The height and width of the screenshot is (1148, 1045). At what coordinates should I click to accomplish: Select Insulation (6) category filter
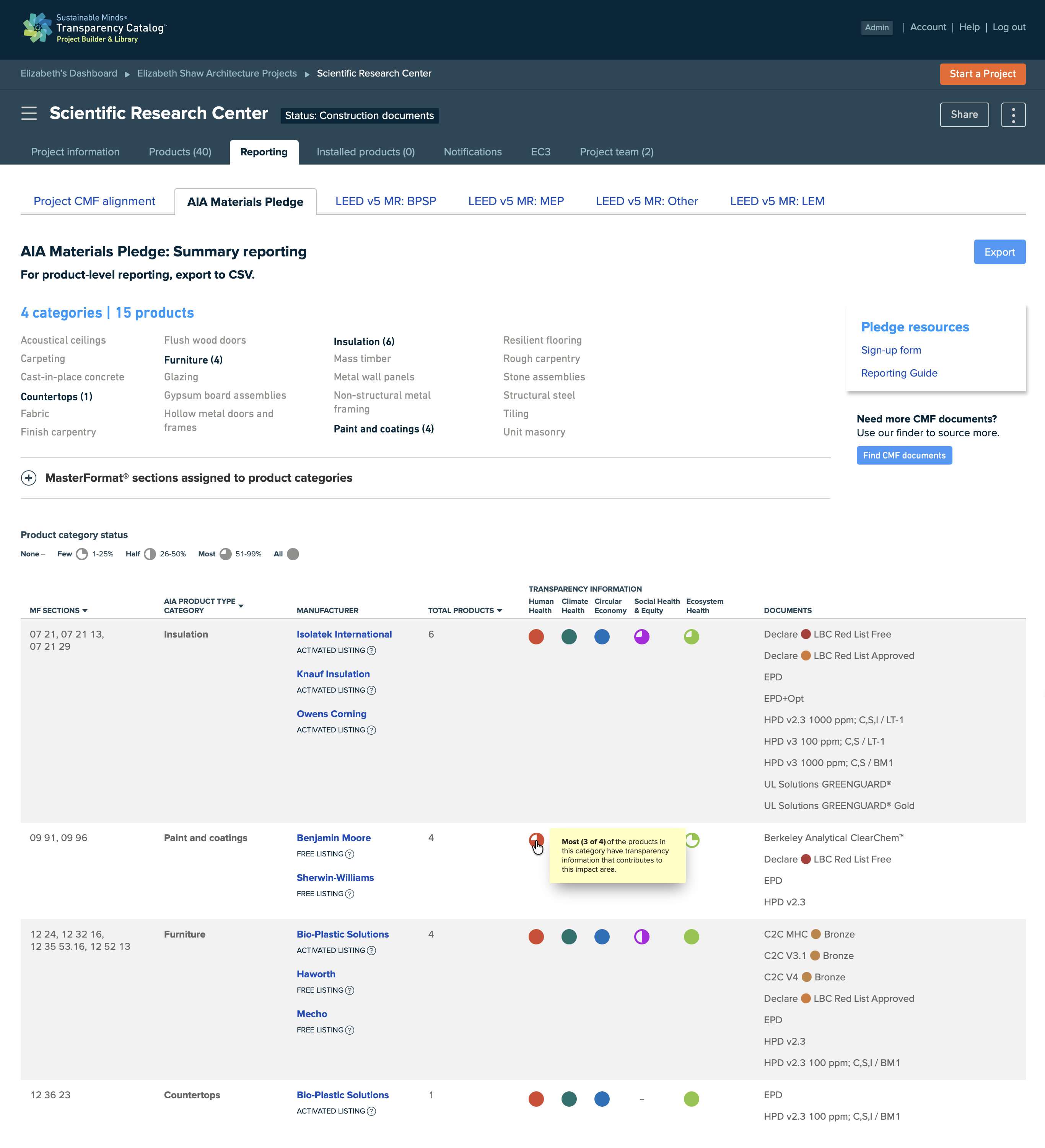click(x=364, y=342)
